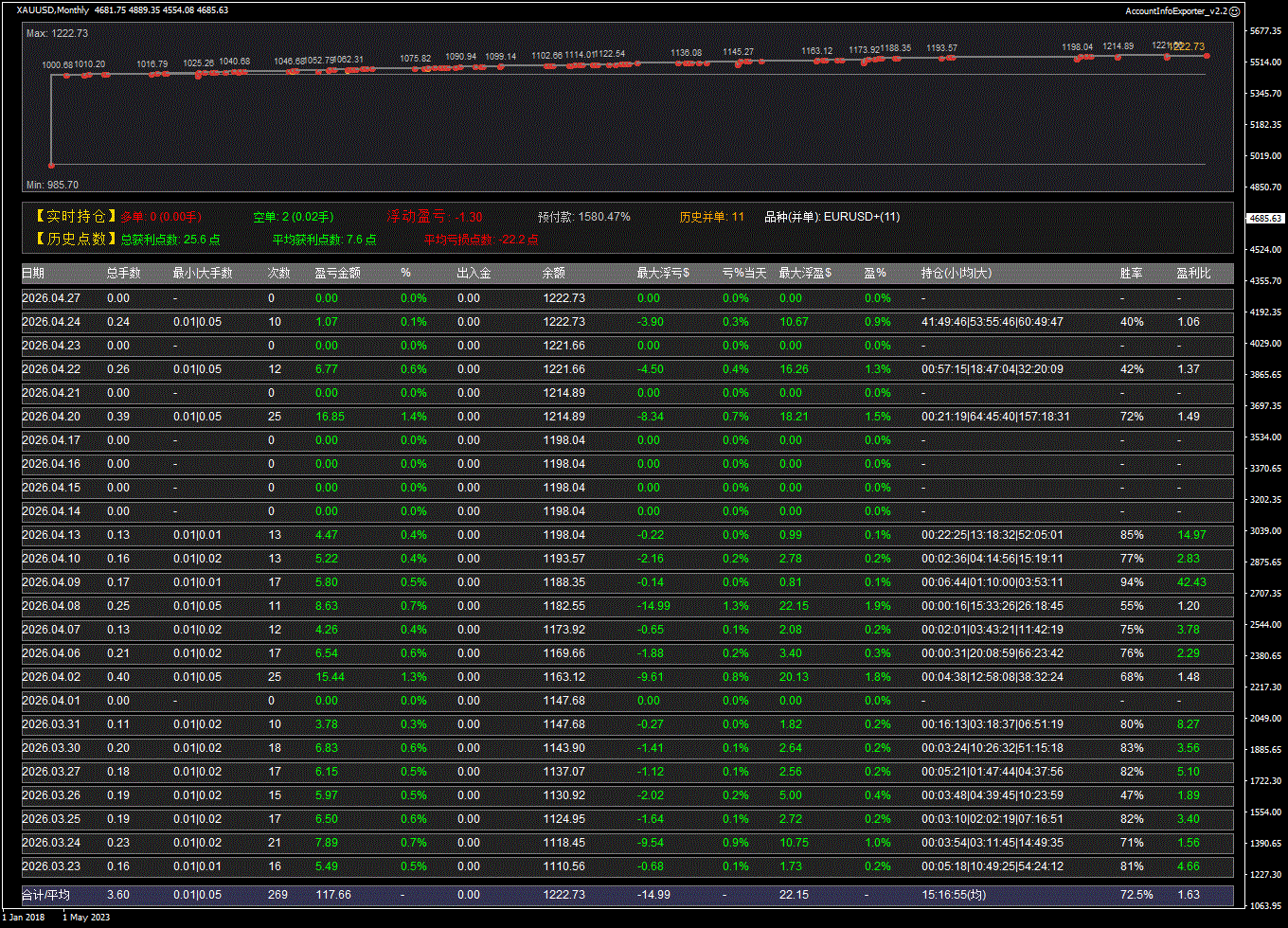The height and width of the screenshot is (928, 1288).
Task: Click the 最大浮亏$ column header
Action: click(663, 274)
